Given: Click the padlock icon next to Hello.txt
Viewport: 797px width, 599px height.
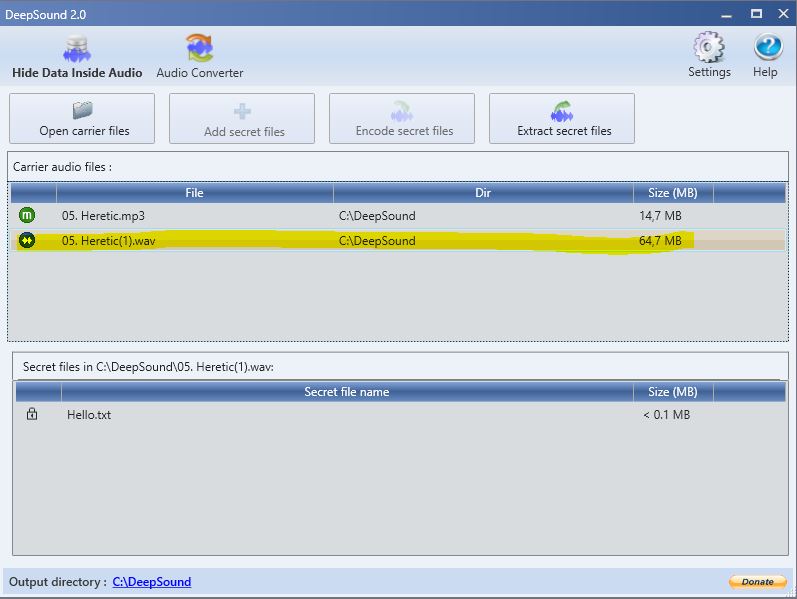Looking at the screenshot, I should click(x=32, y=414).
